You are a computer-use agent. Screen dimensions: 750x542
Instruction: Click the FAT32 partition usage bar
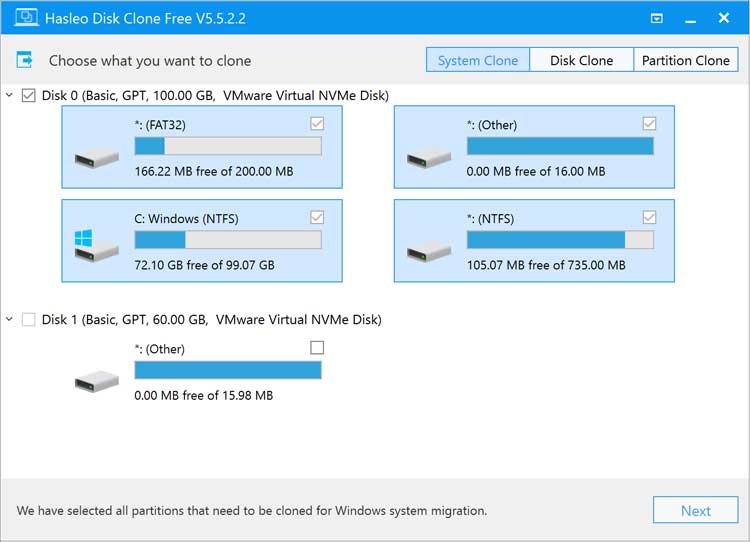[228, 146]
